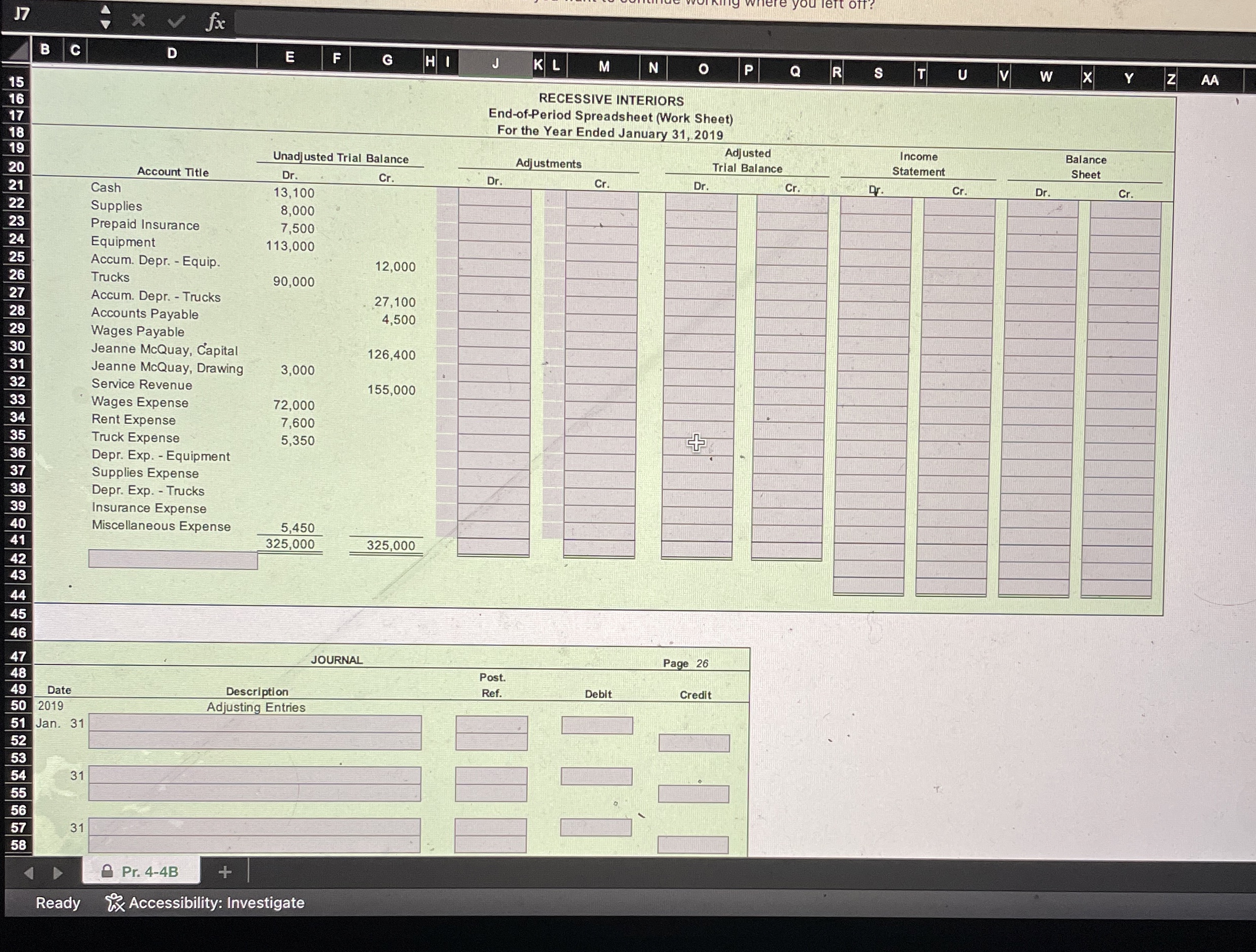Viewport: 1256px width, 952px height.
Task: Click the Accessibility: Investigate status icon
Action: tap(115, 903)
